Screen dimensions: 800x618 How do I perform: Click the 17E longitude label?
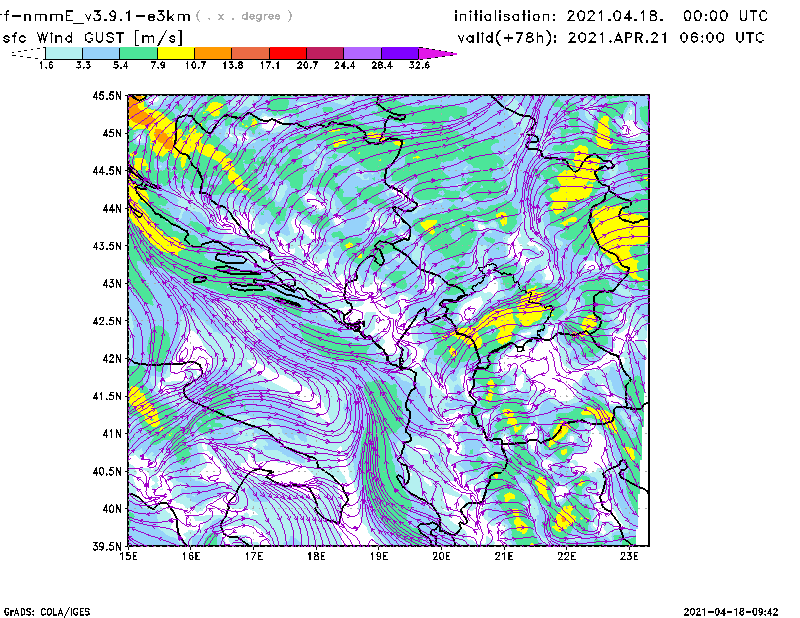click(254, 556)
